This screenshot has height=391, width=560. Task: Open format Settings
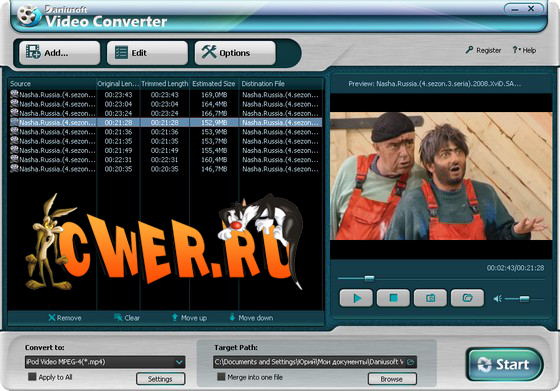(160, 379)
